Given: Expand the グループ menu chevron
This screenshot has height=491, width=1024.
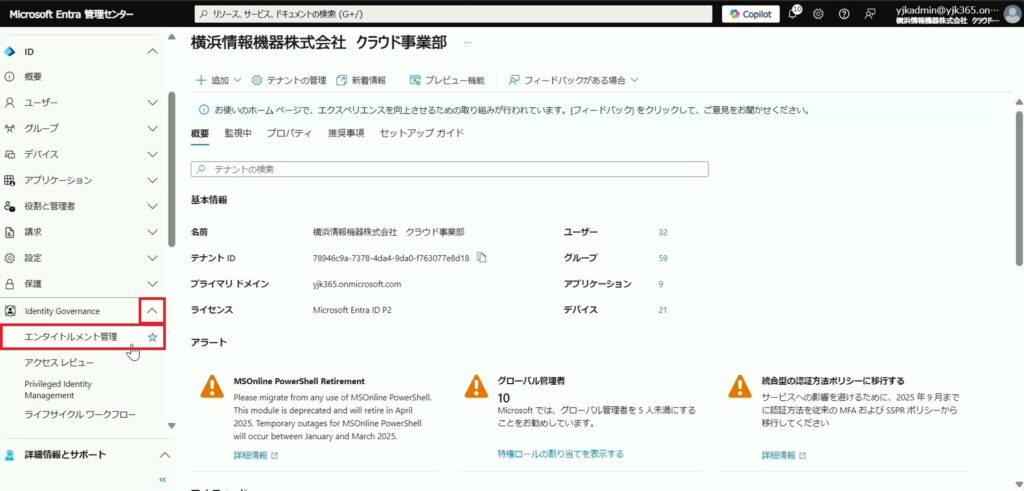Looking at the screenshot, I should point(152,128).
